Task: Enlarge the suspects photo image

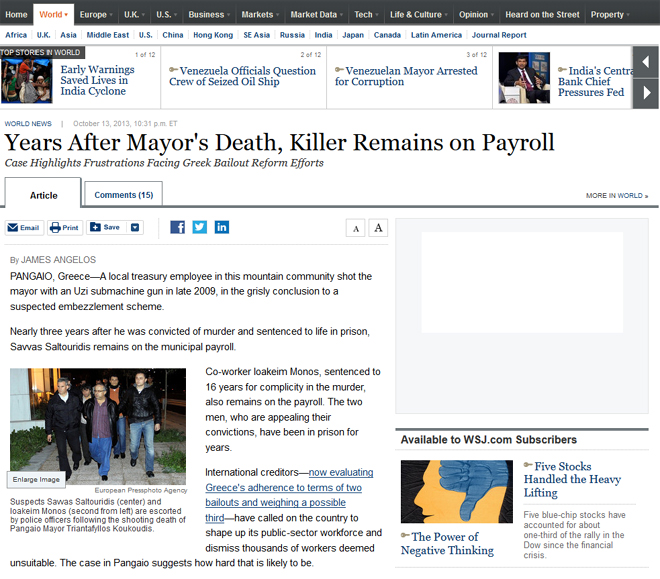Action: (x=36, y=478)
